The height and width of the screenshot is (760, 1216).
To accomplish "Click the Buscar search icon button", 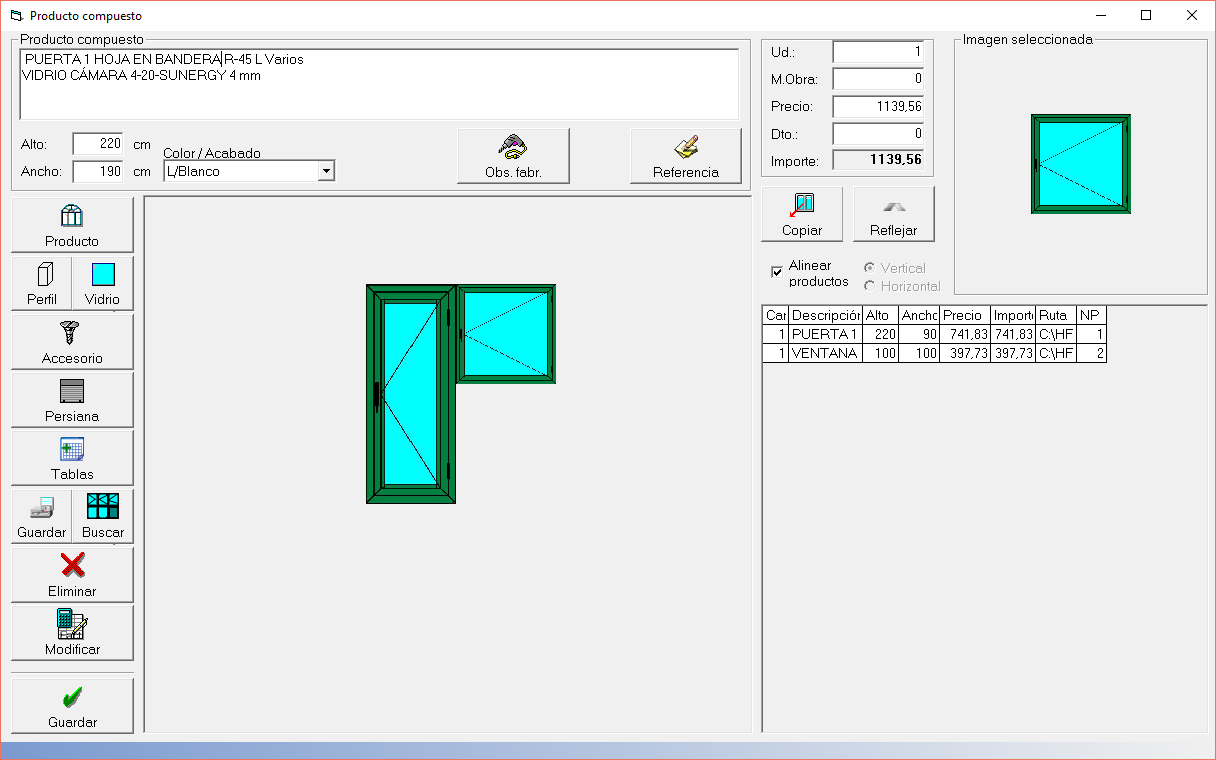I will (103, 515).
